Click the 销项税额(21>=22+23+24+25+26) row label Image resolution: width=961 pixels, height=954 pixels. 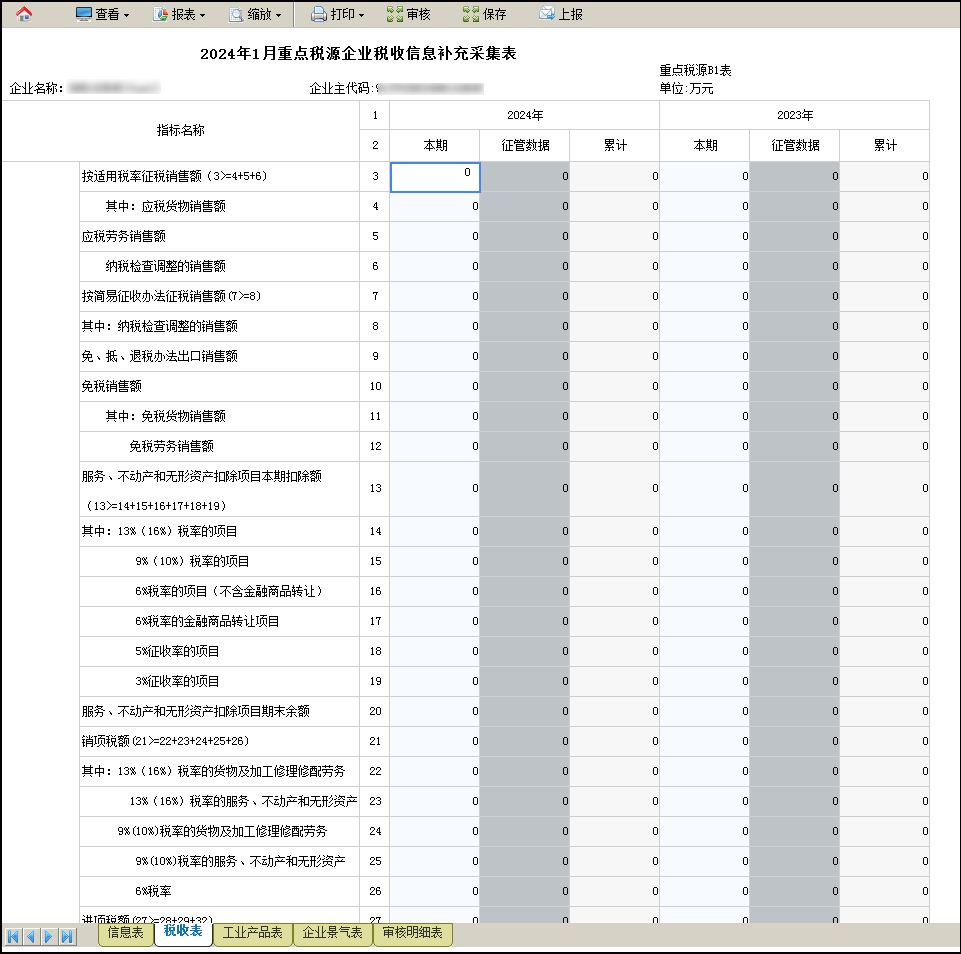click(165, 741)
